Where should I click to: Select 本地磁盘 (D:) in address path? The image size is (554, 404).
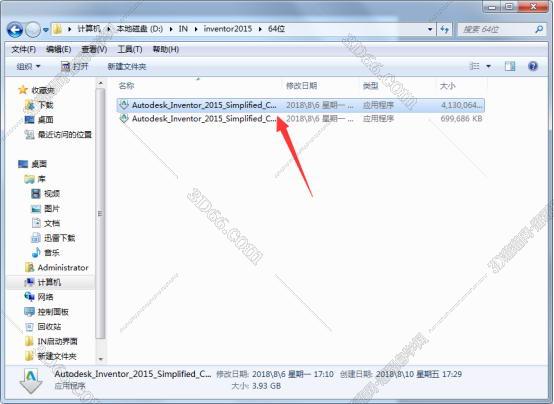(140, 29)
